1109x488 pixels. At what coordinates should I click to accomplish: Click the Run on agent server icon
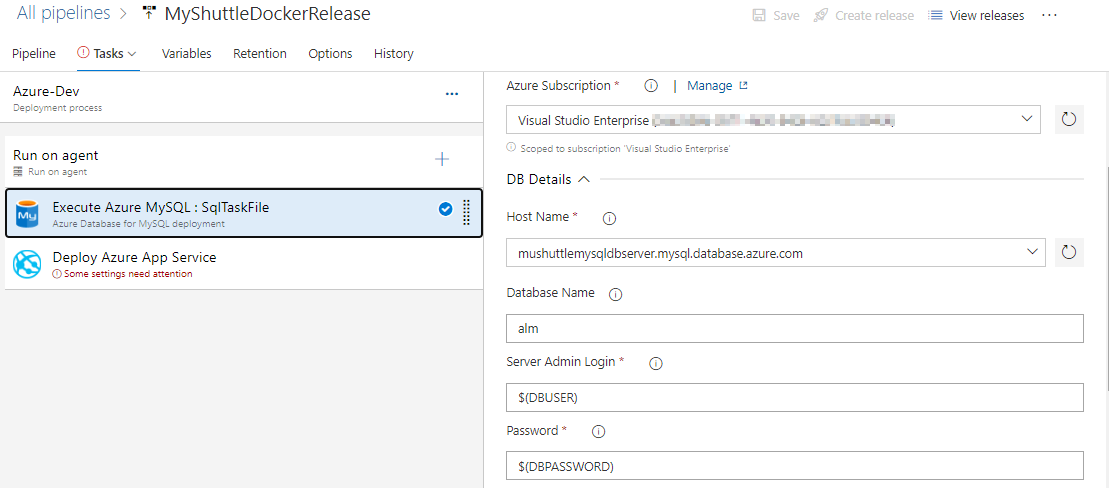(18, 172)
